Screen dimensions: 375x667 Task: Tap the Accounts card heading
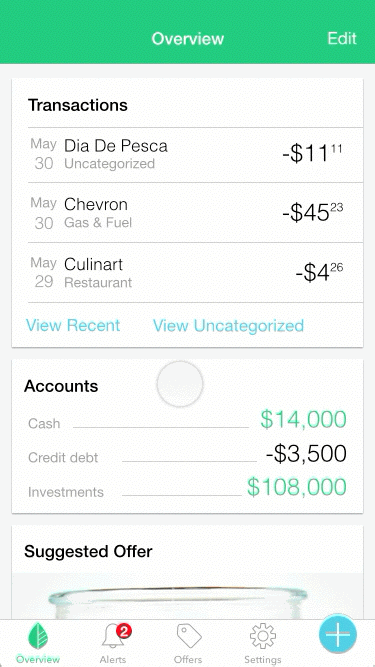(x=61, y=386)
